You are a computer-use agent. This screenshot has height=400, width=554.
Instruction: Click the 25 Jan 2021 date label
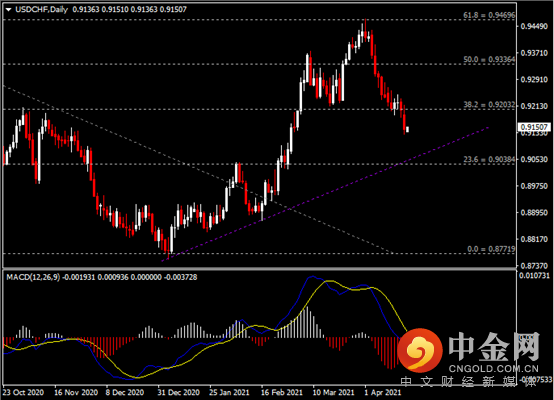pos(229,392)
